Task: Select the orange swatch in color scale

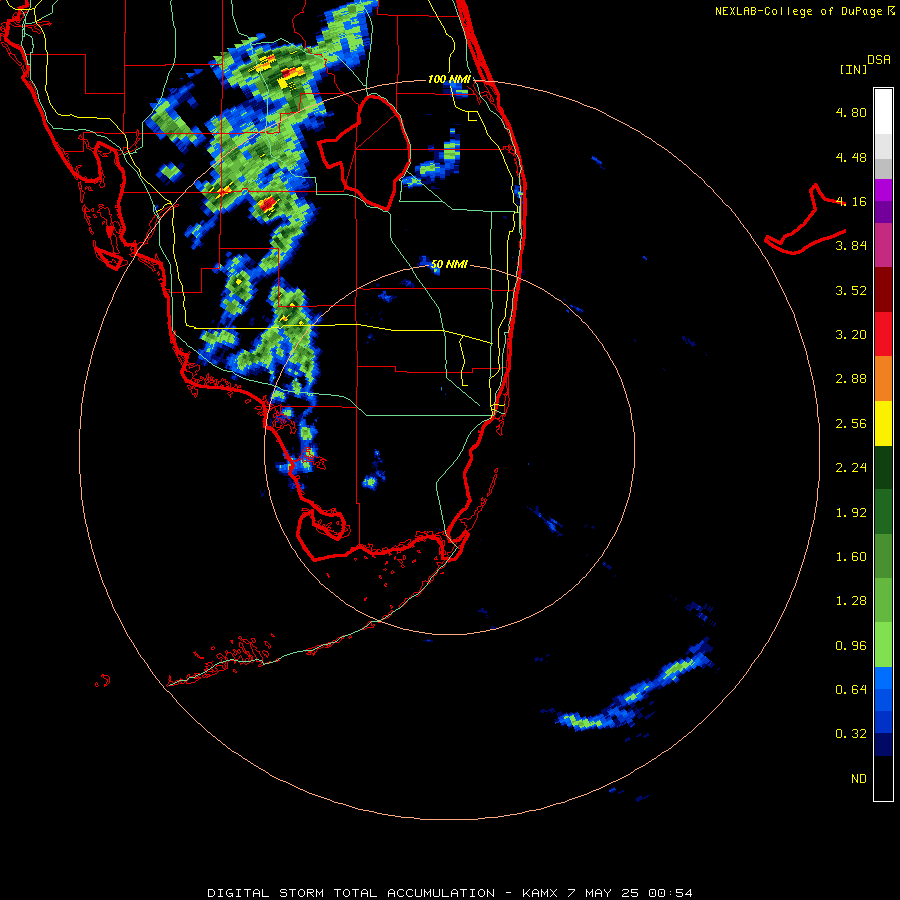Action: 883,379
